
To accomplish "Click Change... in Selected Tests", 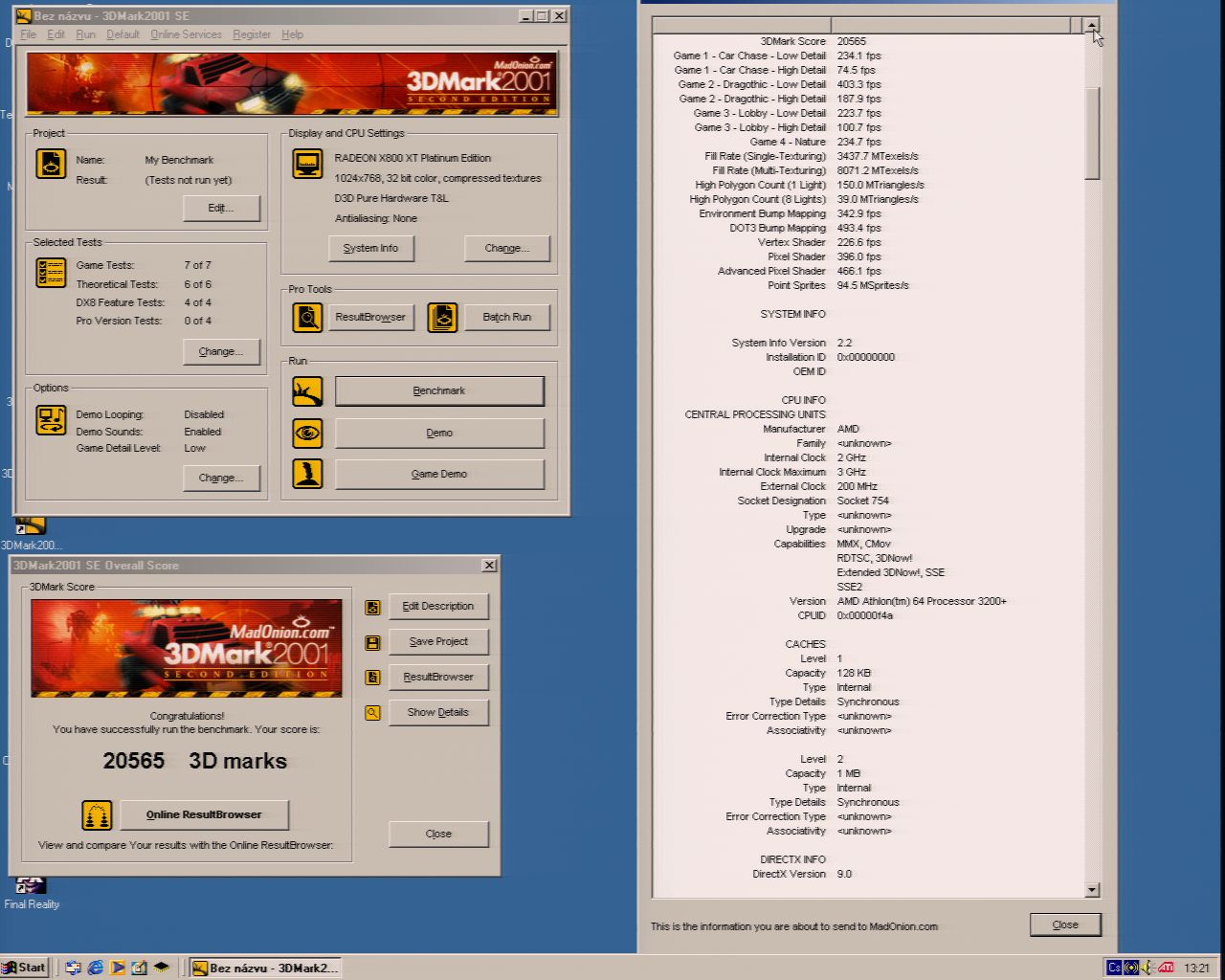I will 221,351.
